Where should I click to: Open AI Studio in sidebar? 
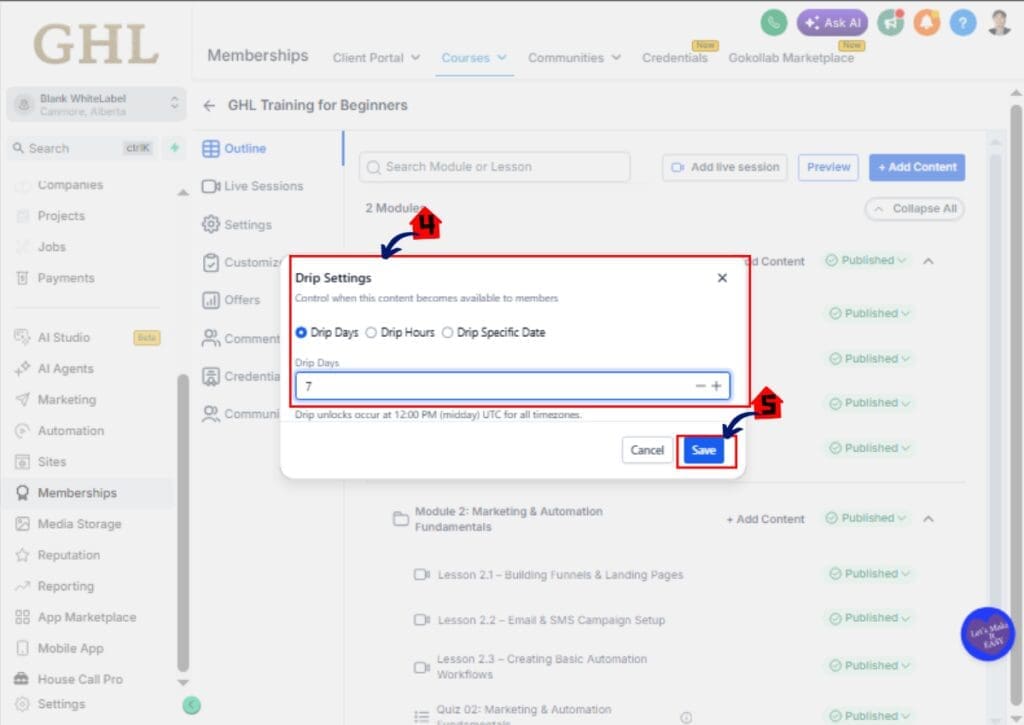point(63,338)
